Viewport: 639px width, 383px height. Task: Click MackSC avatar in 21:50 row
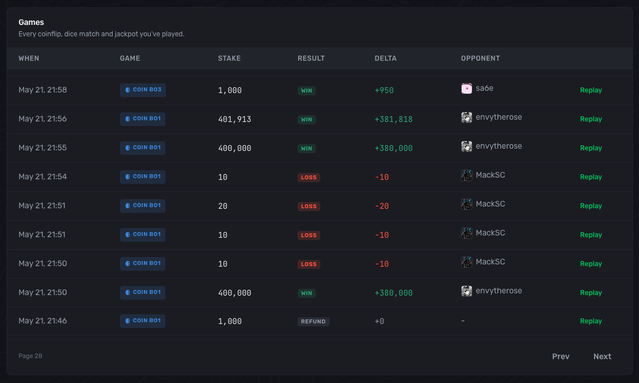(466, 262)
